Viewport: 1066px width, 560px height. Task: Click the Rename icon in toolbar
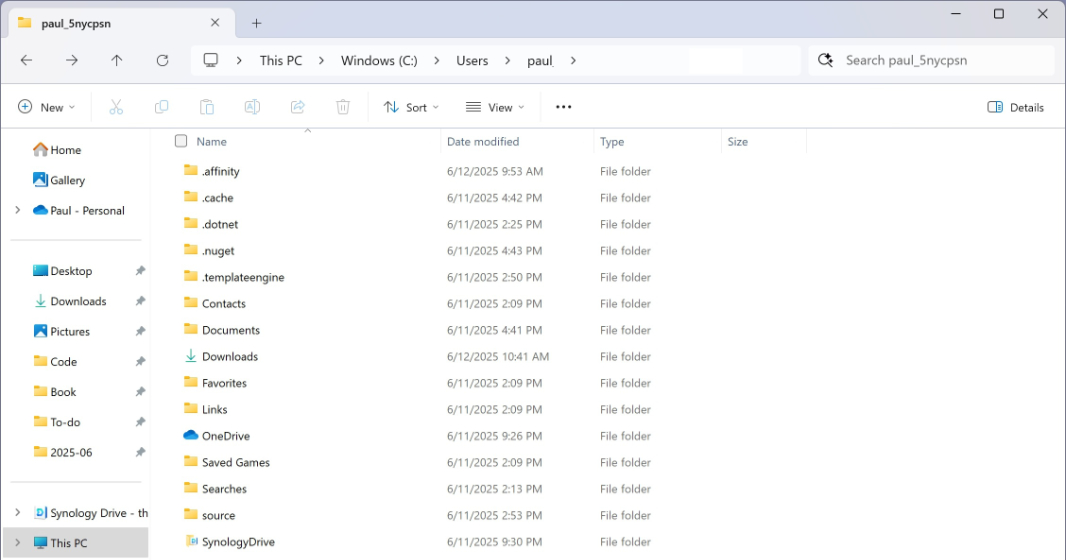tap(252, 107)
